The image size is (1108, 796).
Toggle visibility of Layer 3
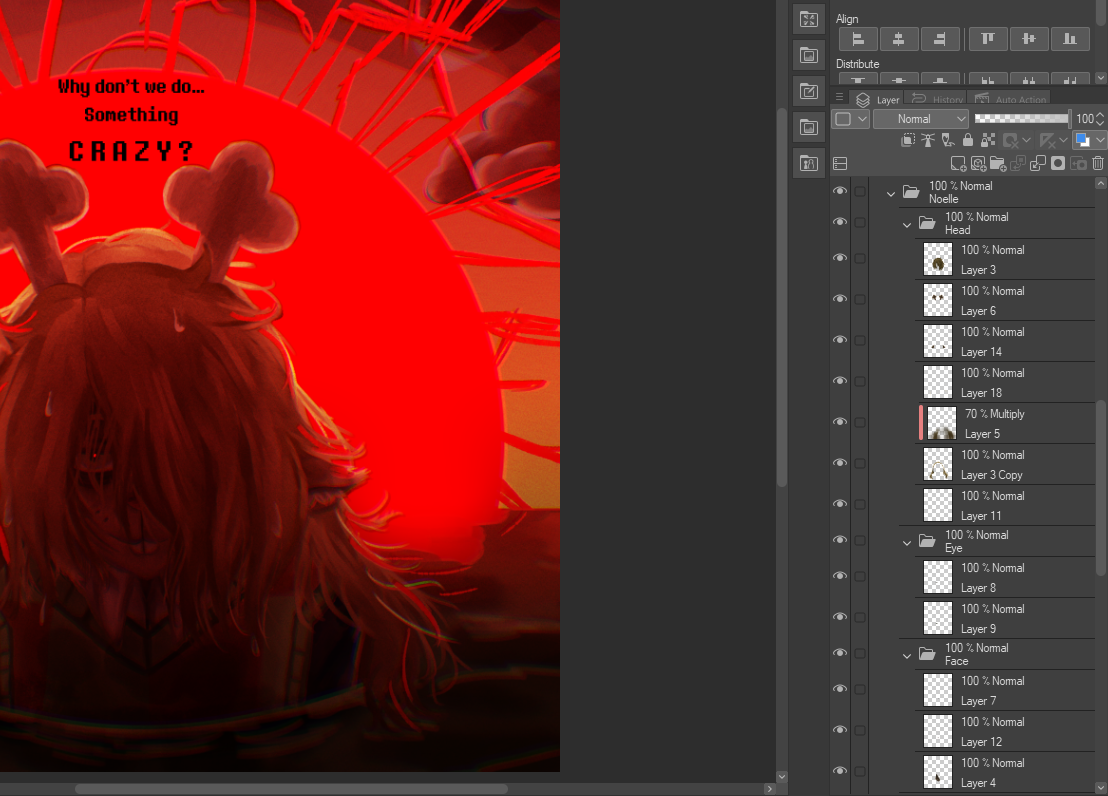840,258
